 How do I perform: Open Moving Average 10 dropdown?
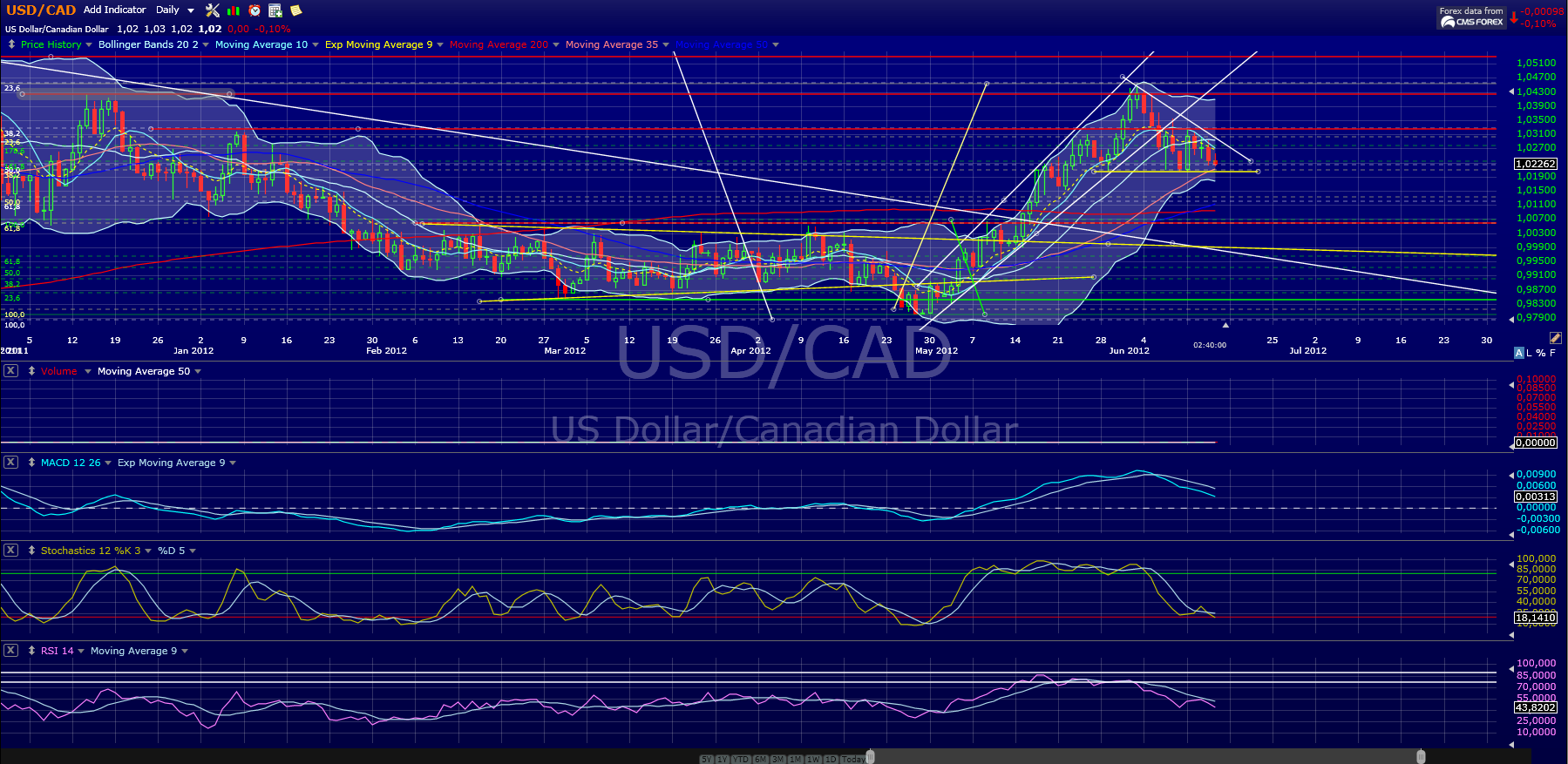point(316,44)
